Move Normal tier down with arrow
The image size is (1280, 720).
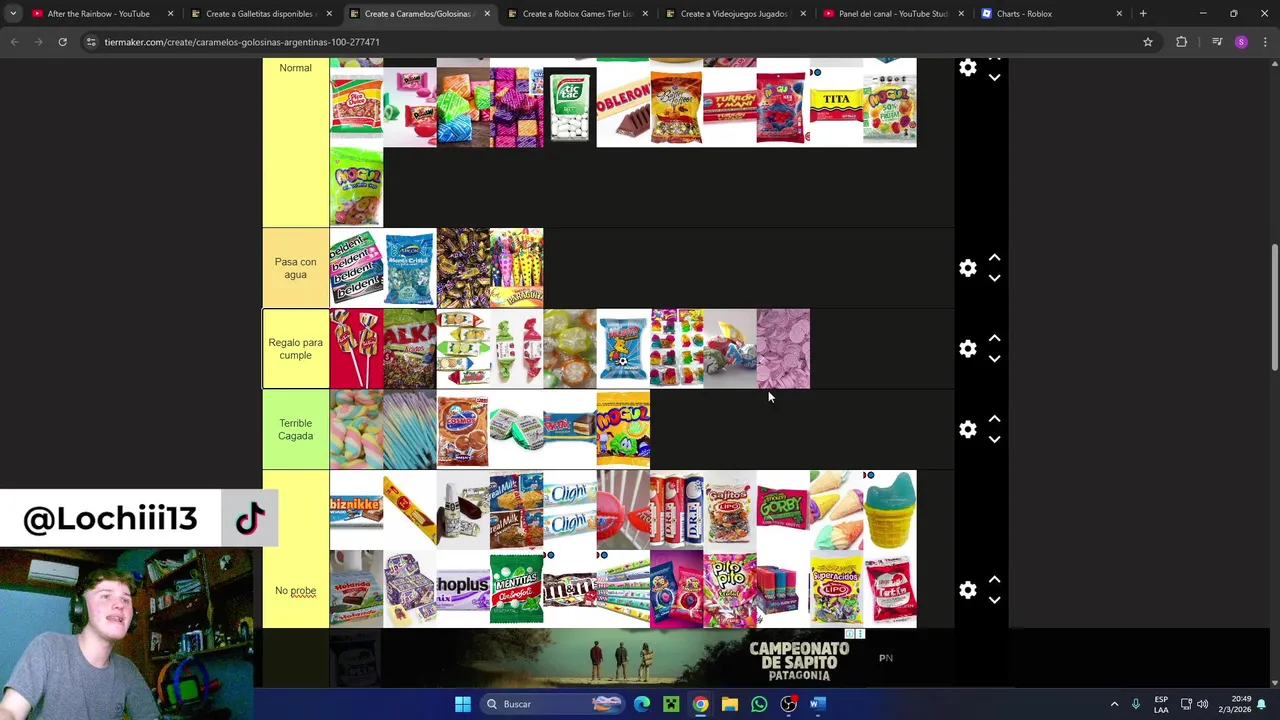994,78
